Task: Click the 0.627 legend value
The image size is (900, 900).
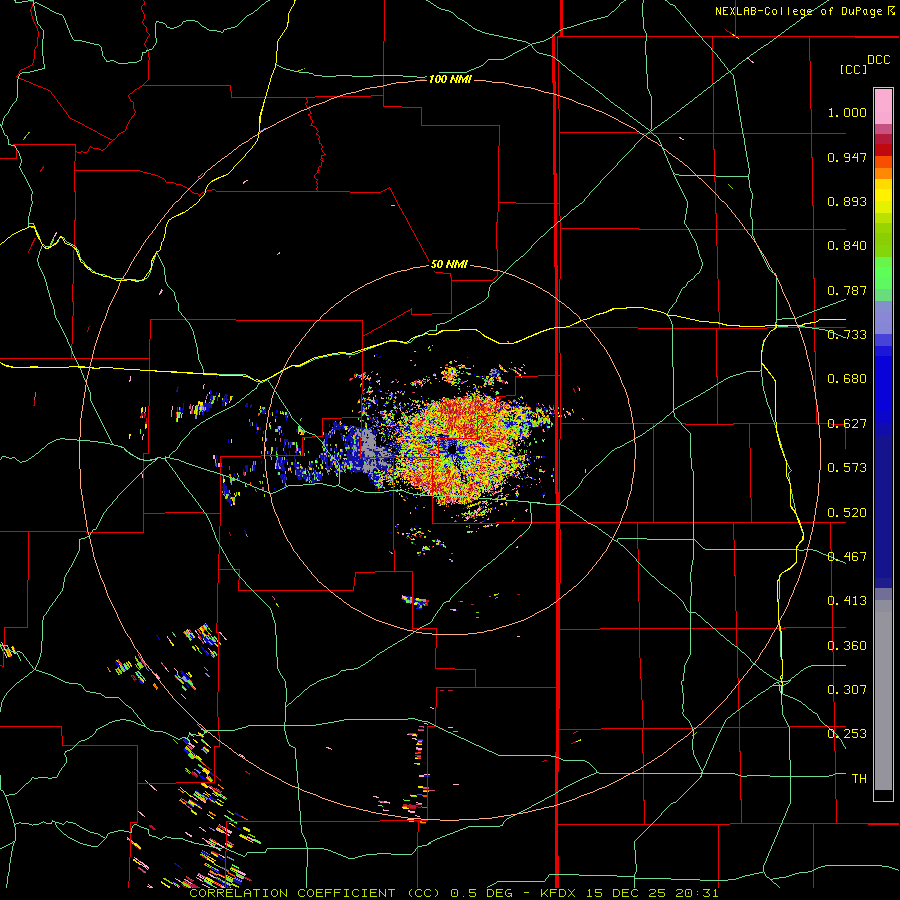Action: [847, 424]
